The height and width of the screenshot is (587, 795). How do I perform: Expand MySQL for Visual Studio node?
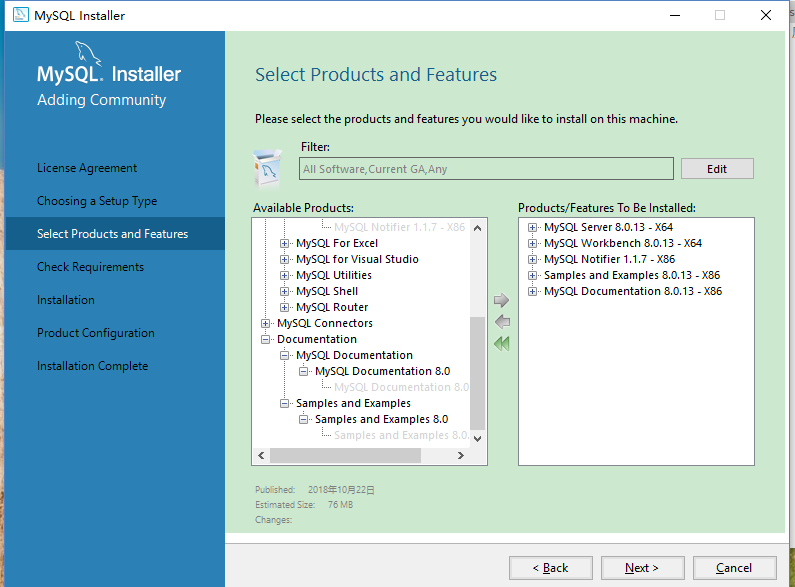(284, 260)
